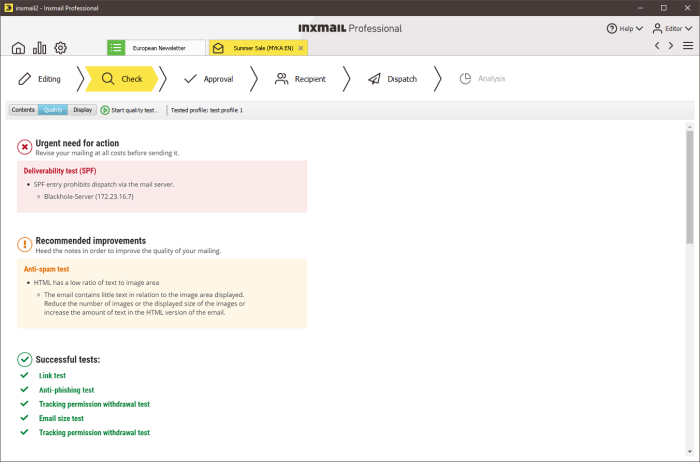Open the Anti-spam test heading
This screenshot has width=700, height=462.
coord(46,269)
